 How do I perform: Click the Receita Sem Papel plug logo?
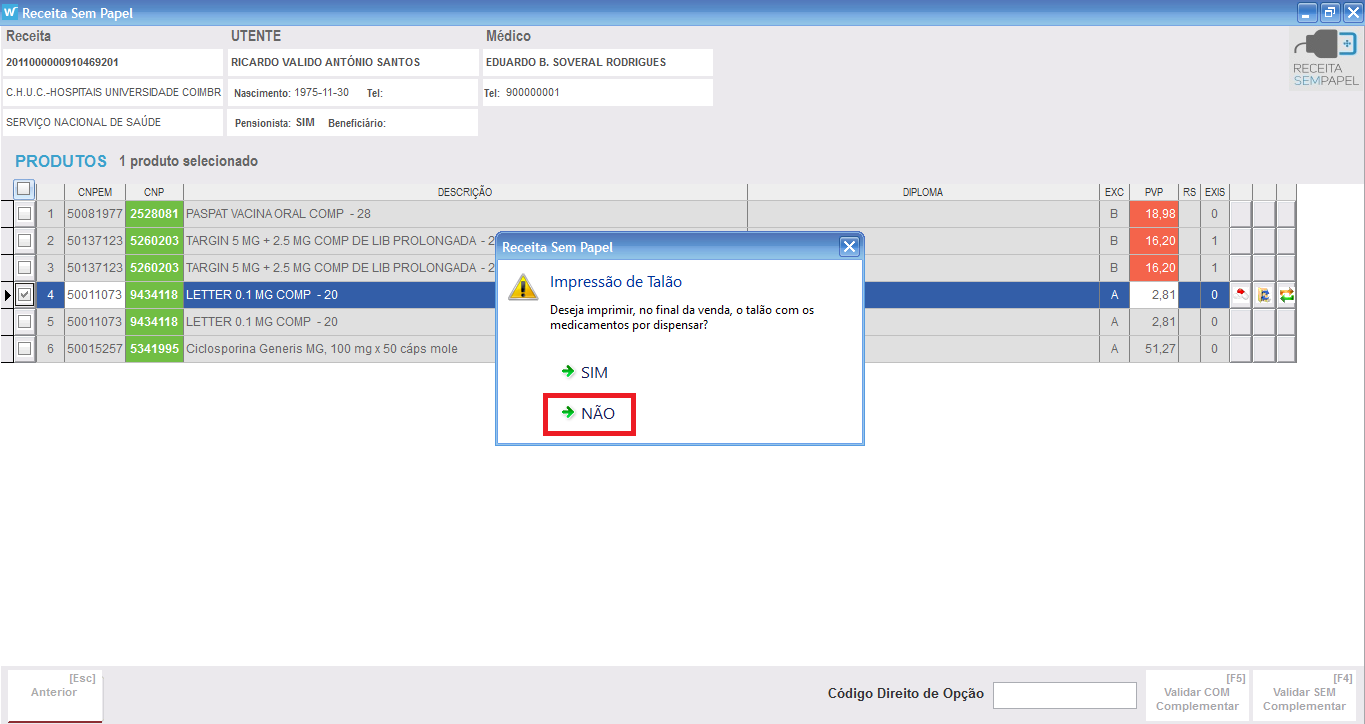[x=1325, y=58]
